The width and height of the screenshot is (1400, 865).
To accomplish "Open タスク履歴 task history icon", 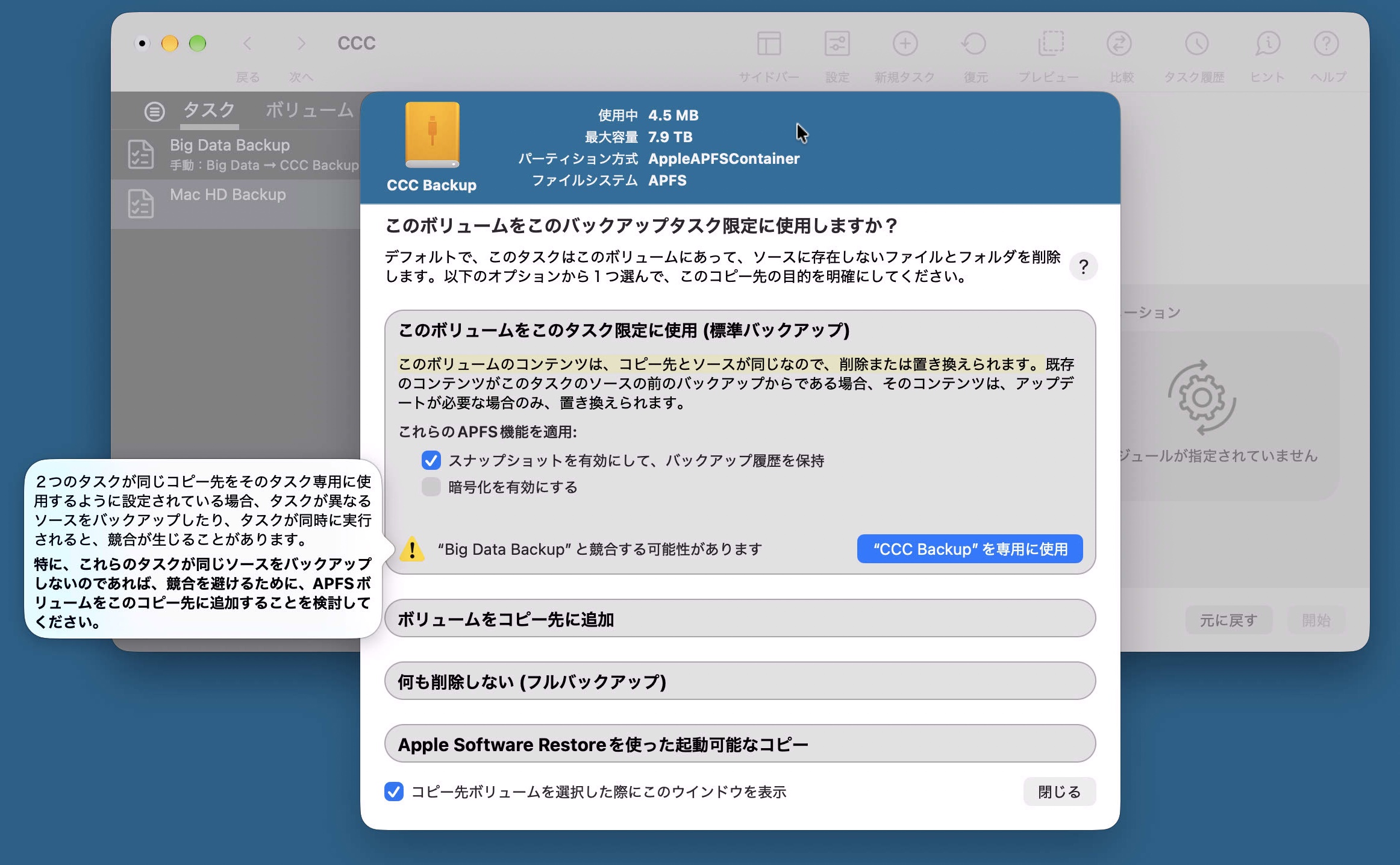I will tap(1196, 44).
